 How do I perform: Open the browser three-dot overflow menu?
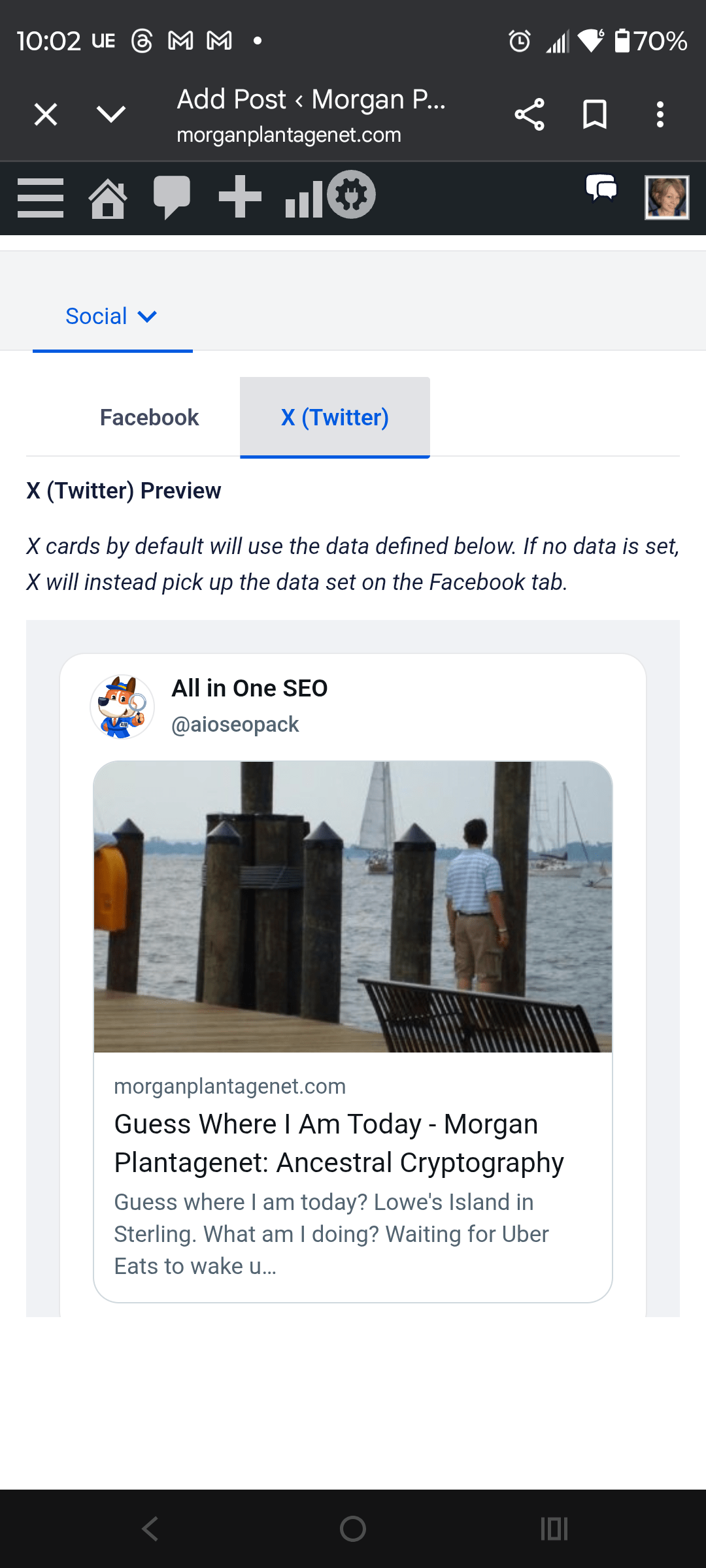pos(660,115)
